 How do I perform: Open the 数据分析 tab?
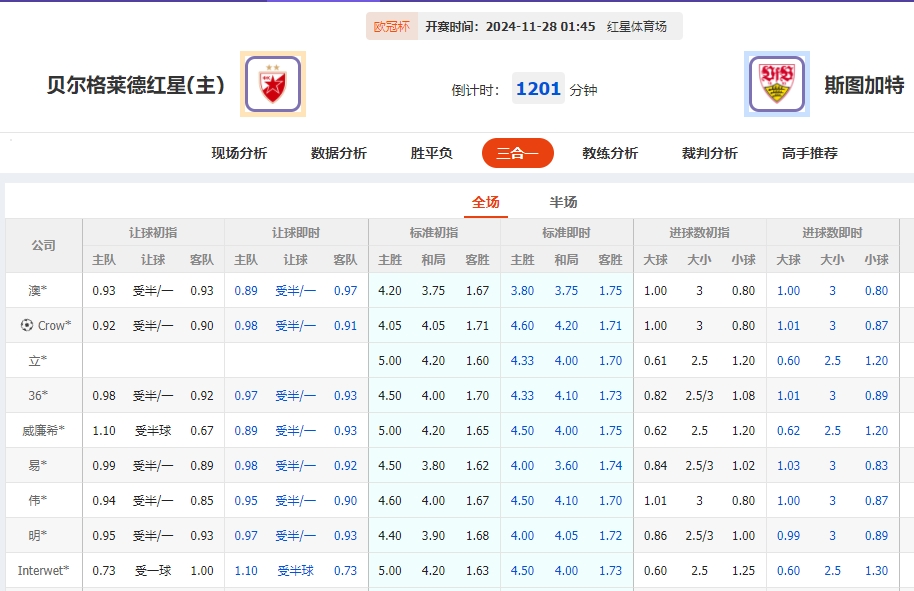pos(339,152)
